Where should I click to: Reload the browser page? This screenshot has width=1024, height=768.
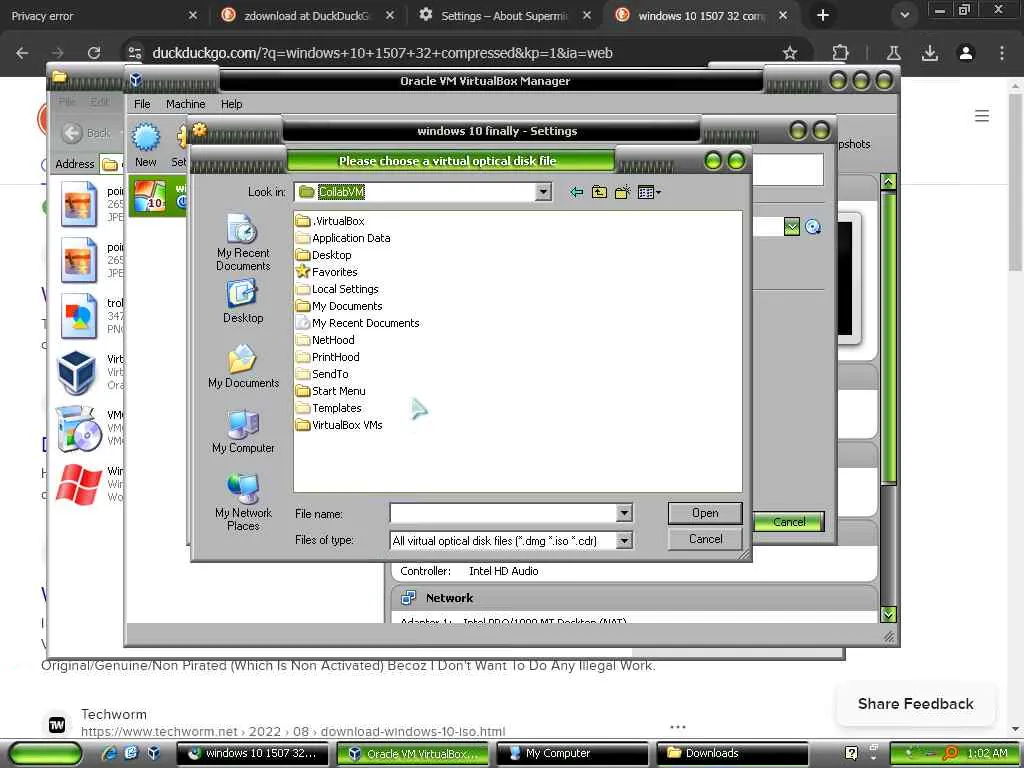[94, 53]
